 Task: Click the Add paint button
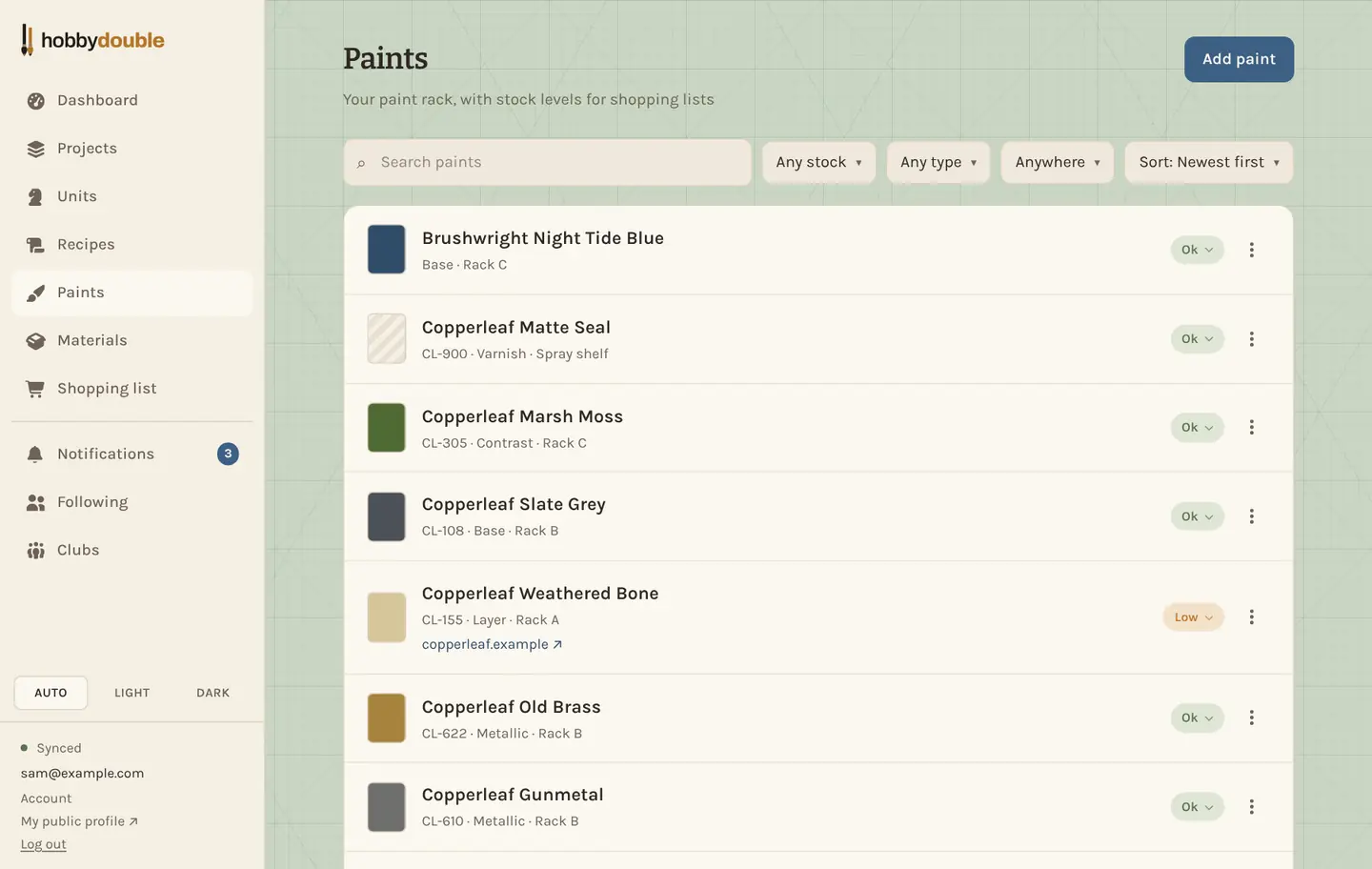[x=1239, y=59]
